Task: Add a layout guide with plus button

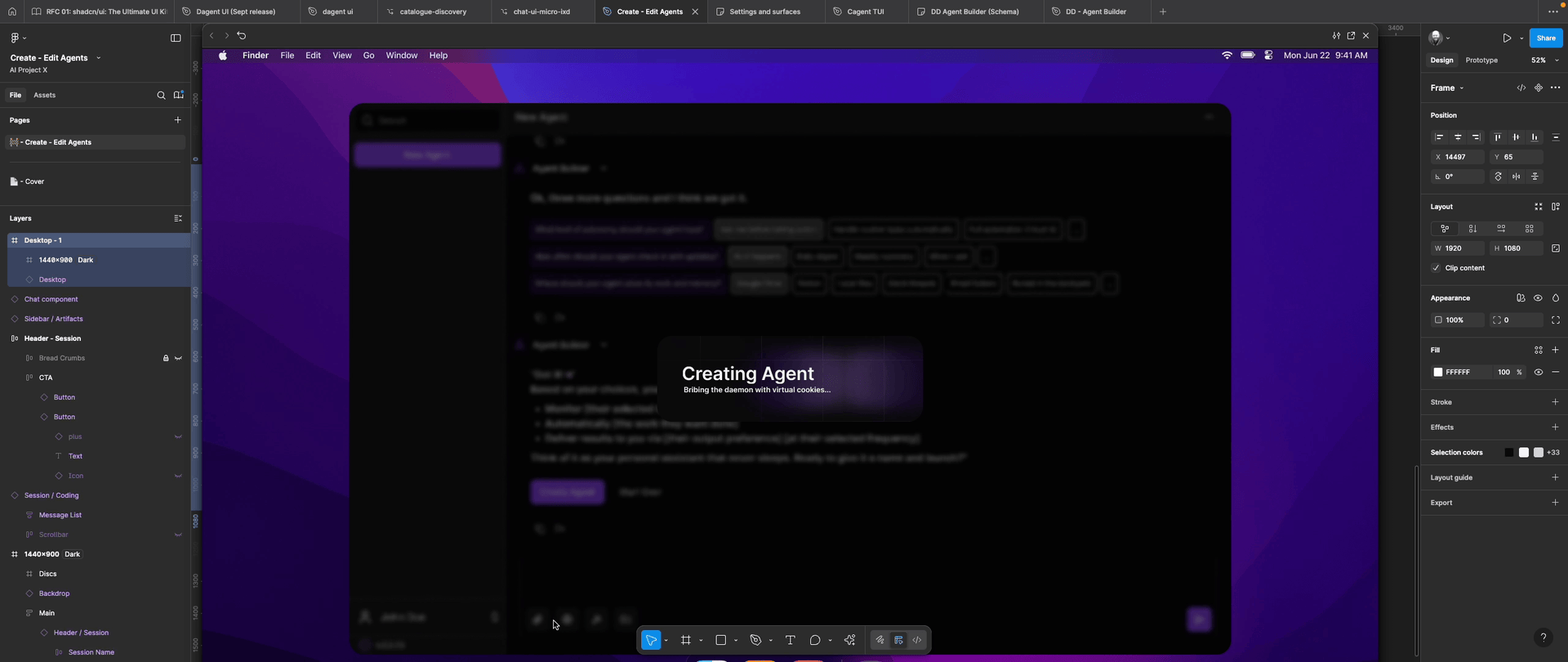Action: point(1556,477)
